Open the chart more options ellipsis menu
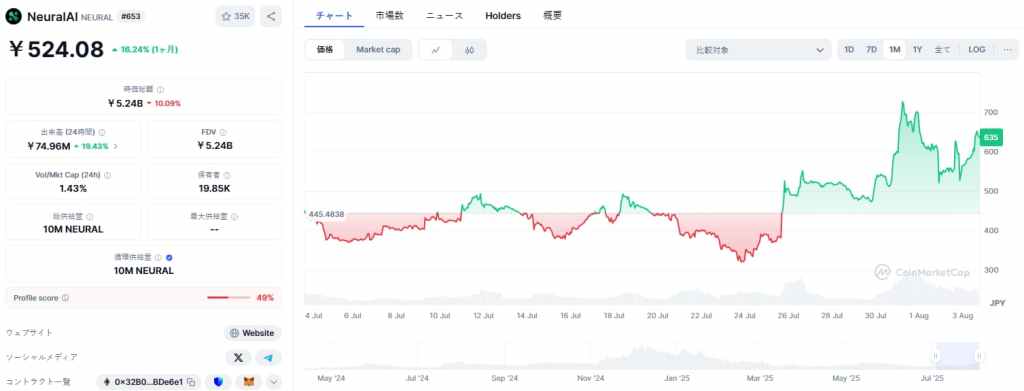The width and height of the screenshot is (1024, 391). coord(1008,50)
